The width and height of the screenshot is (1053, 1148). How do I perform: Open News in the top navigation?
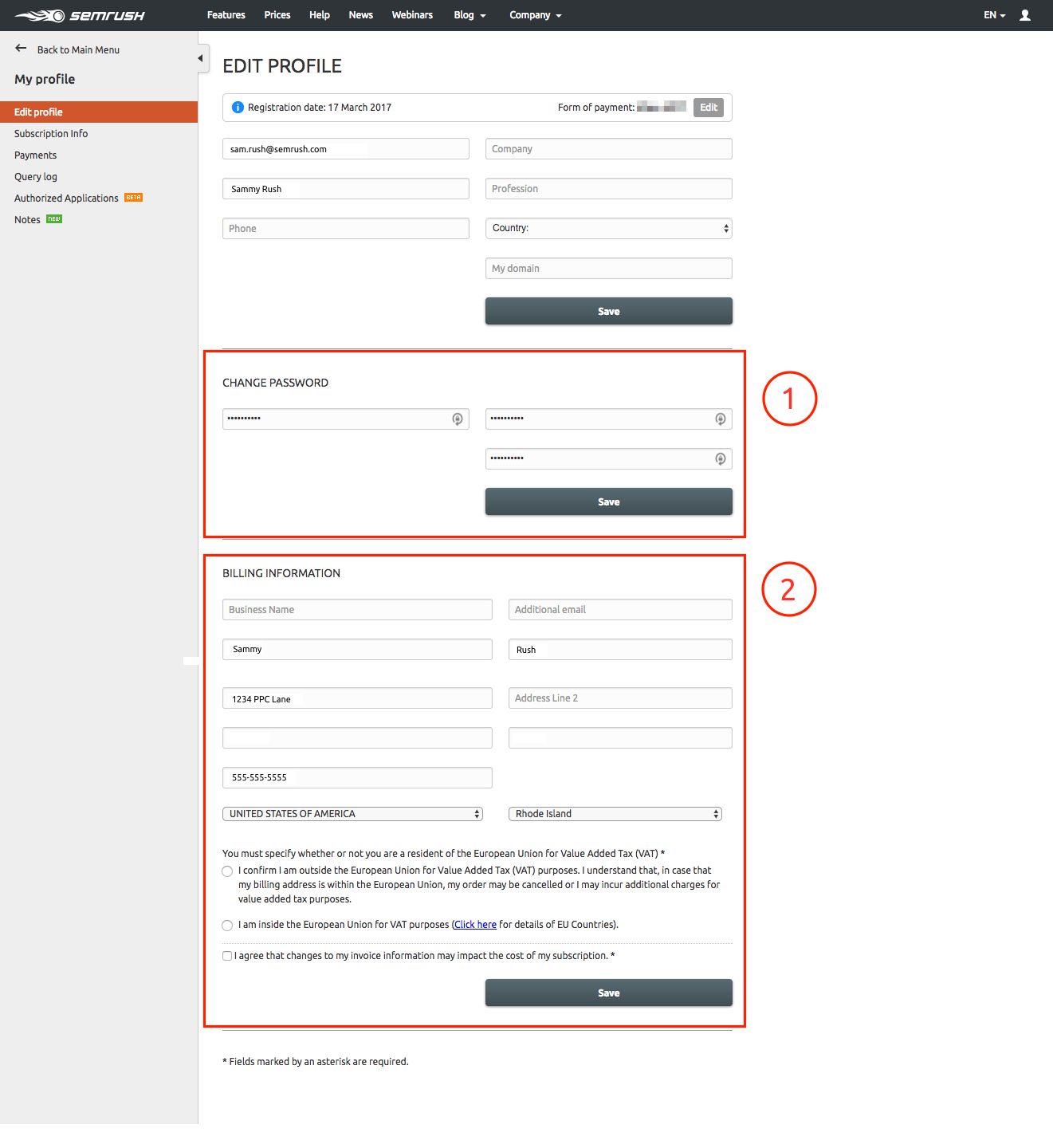click(361, 15)
